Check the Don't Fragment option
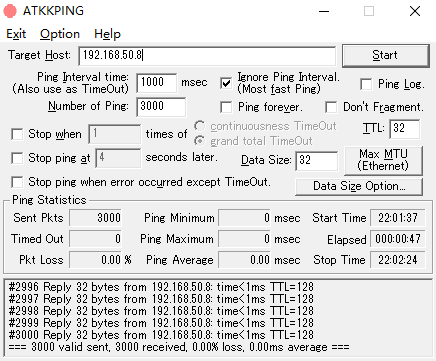Viewport: 436px width, 361px height. (x=331, y=107)
